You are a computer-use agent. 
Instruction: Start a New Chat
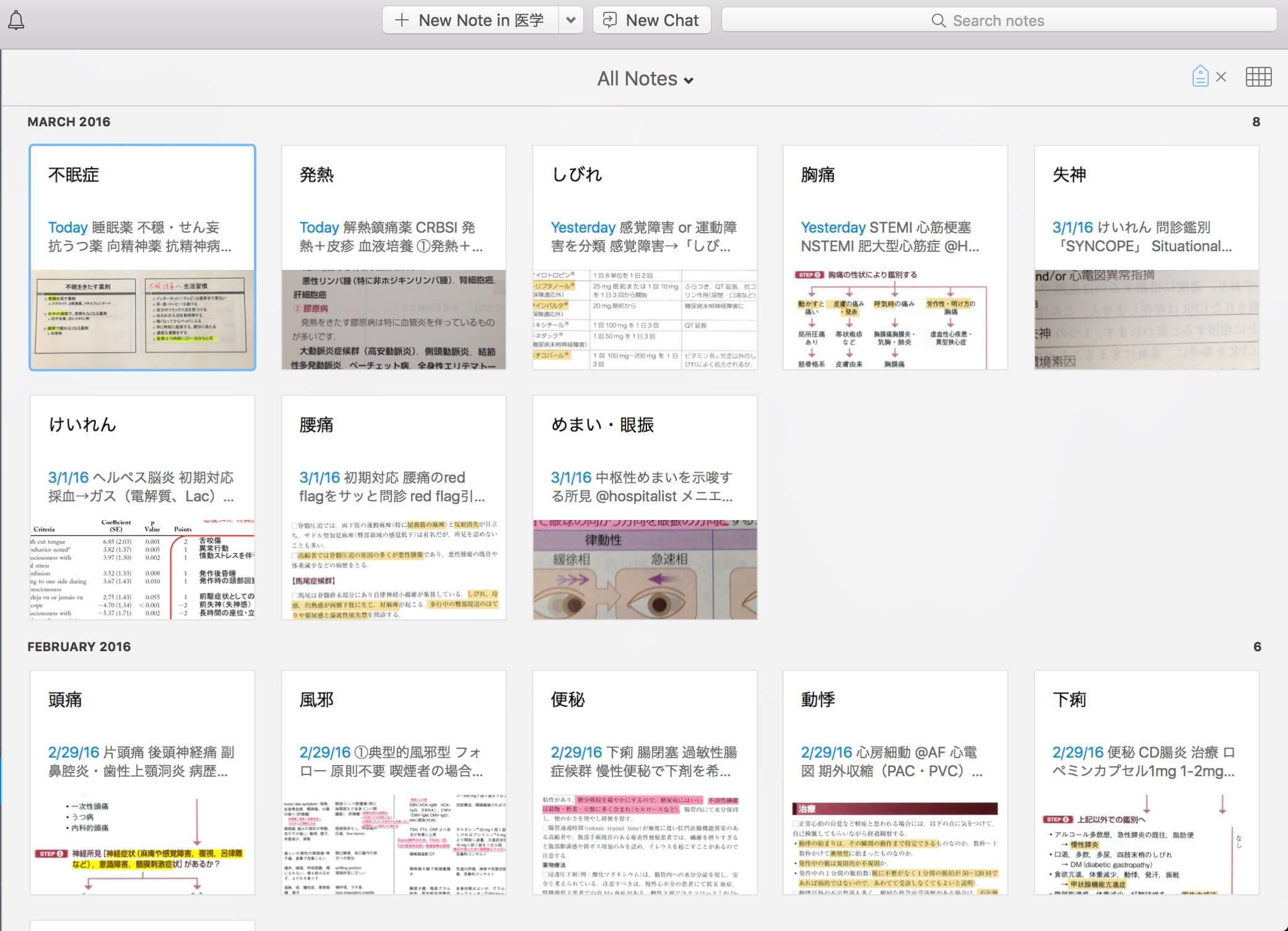coord(662,20)
